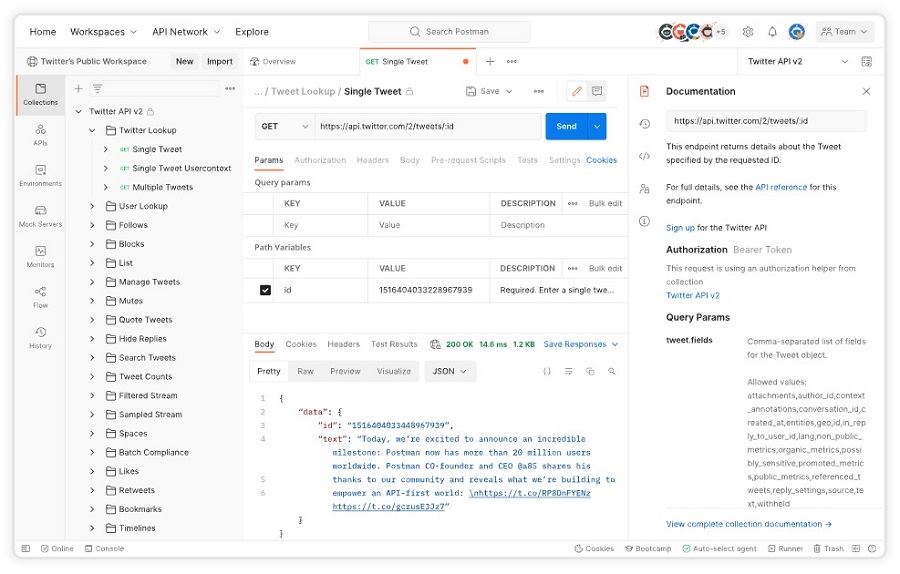Open the JSON format dropdown
This screenshot has height=574, width=900.
[450, 371]
